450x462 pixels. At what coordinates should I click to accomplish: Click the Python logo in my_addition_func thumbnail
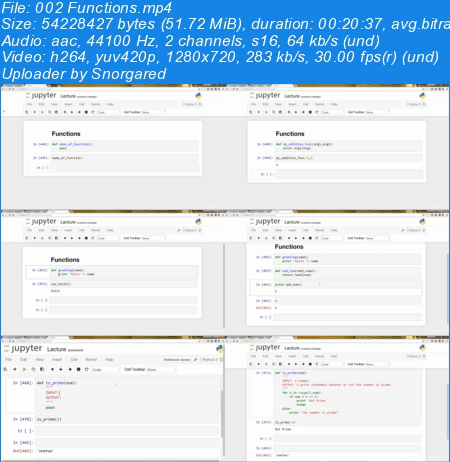coord(423,96)
